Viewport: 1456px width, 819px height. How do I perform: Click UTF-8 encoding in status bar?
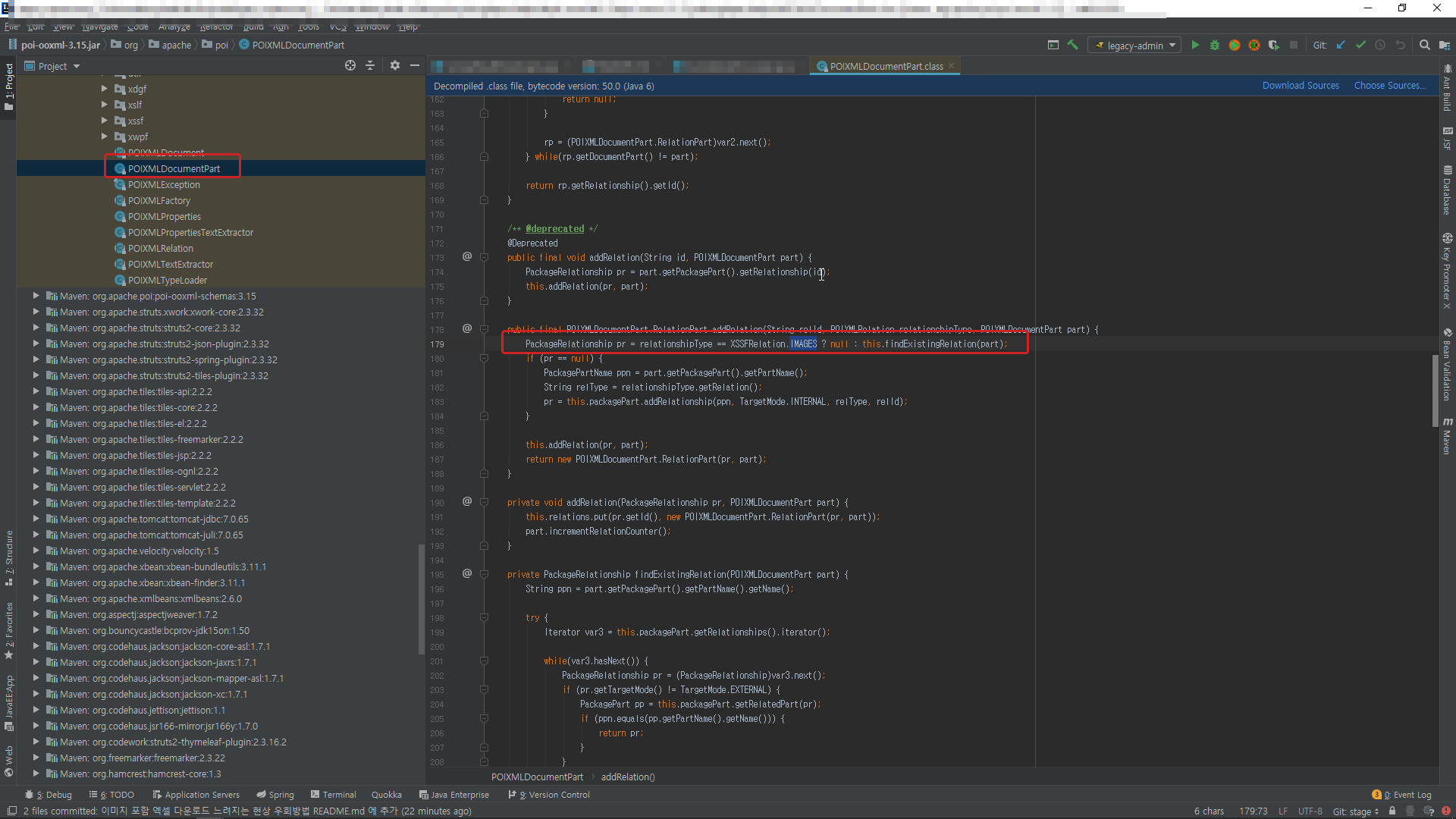tap(1310, 811)
